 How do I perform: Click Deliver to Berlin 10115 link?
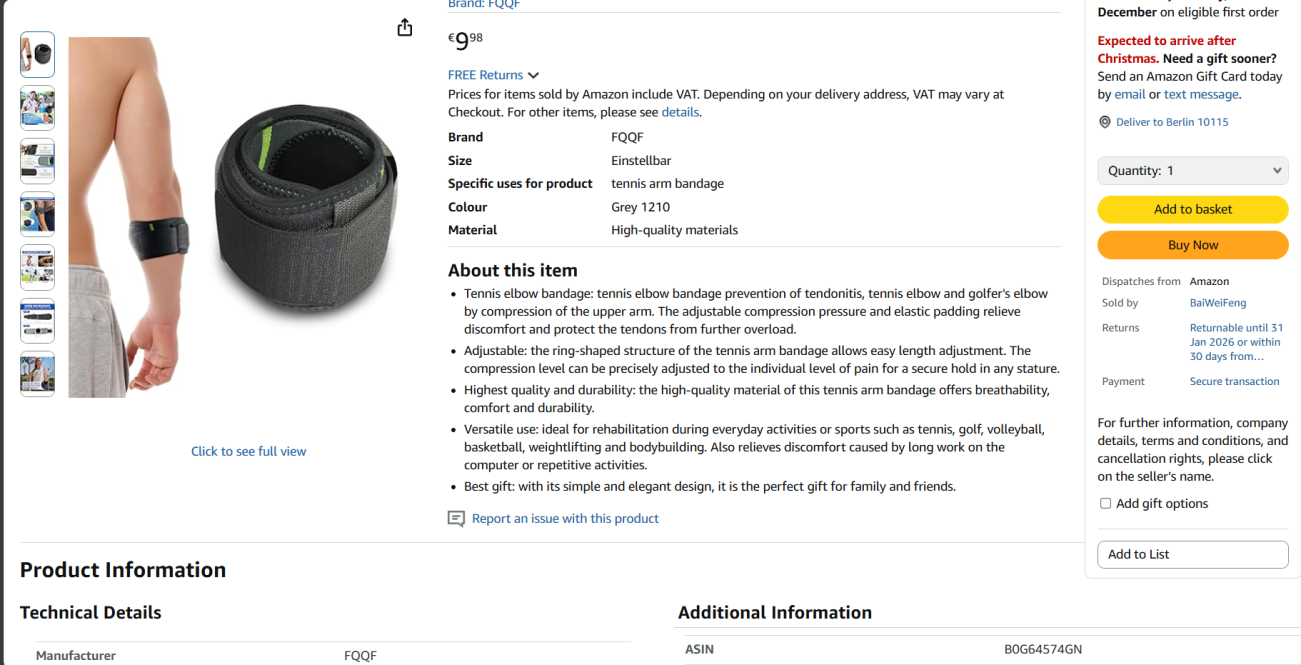pyautogui.click(x=1171, y=122)
